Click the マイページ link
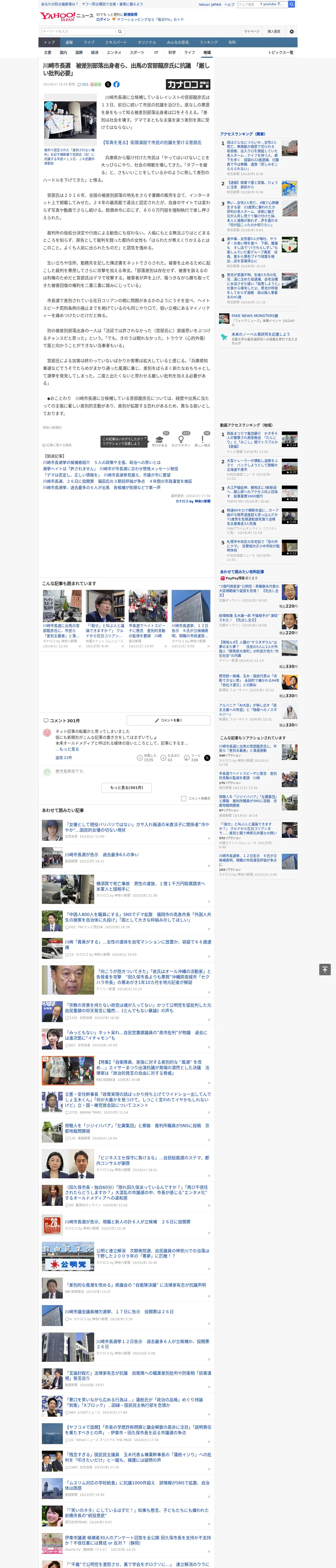Viewport: 336px width, 1568px height. tap(251, 31)
